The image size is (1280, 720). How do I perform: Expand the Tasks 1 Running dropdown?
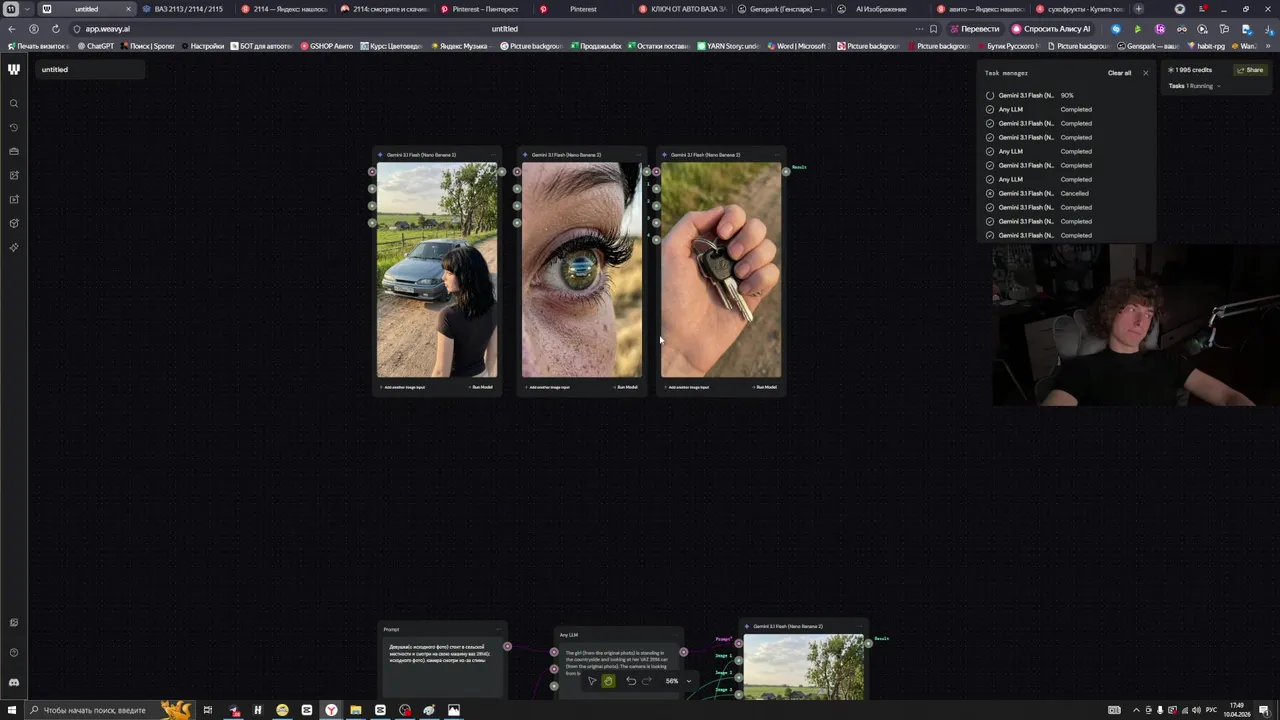[1195, 86]
